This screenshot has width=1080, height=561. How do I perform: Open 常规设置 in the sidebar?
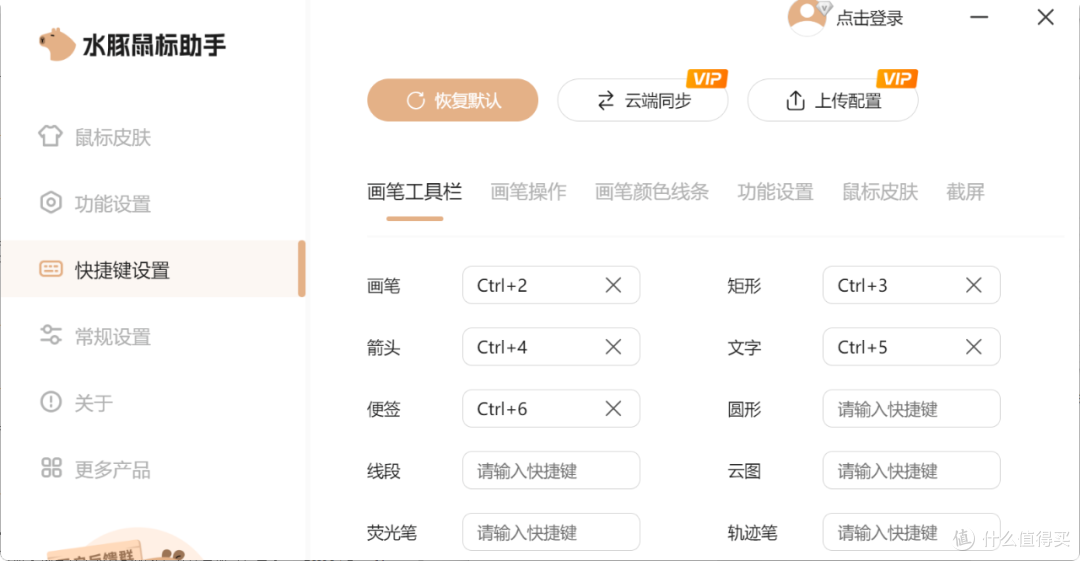tap(95, 336)
